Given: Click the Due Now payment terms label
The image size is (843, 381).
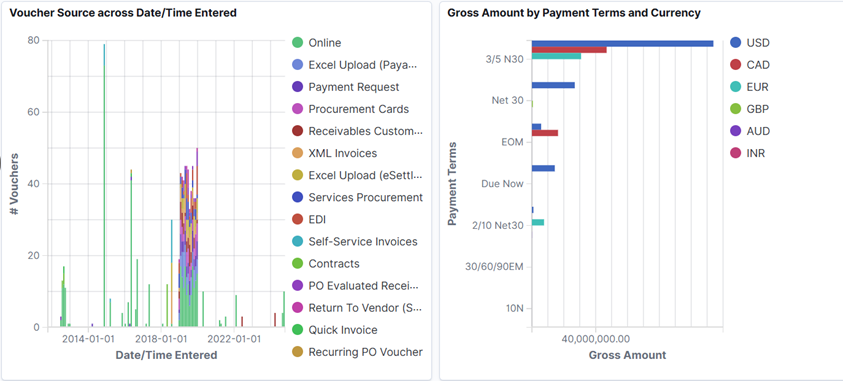Looking at the screenshot, I should pyautogui.click(x=503, y=184).
